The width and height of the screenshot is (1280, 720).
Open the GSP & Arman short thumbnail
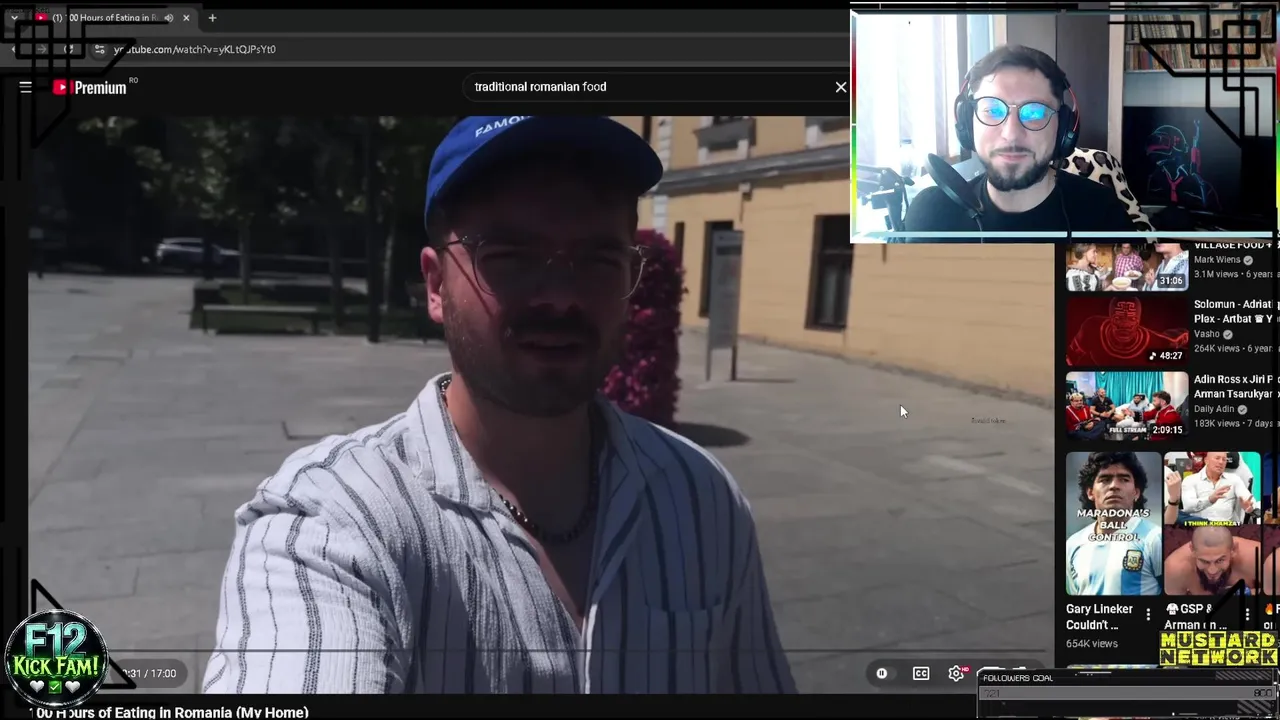(x=1212, y=524)
